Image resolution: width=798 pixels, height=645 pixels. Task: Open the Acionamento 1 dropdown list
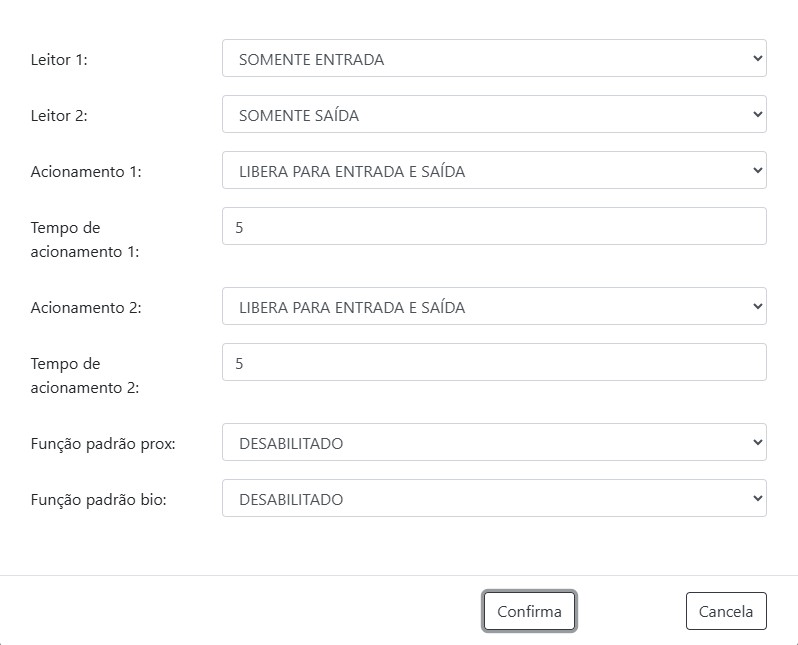click(493, 171)
